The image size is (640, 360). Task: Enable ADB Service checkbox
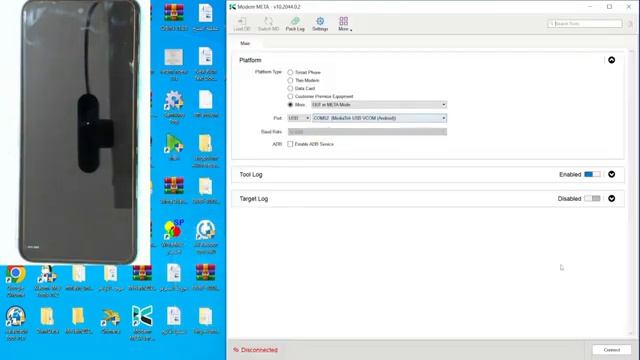point(290,144)
